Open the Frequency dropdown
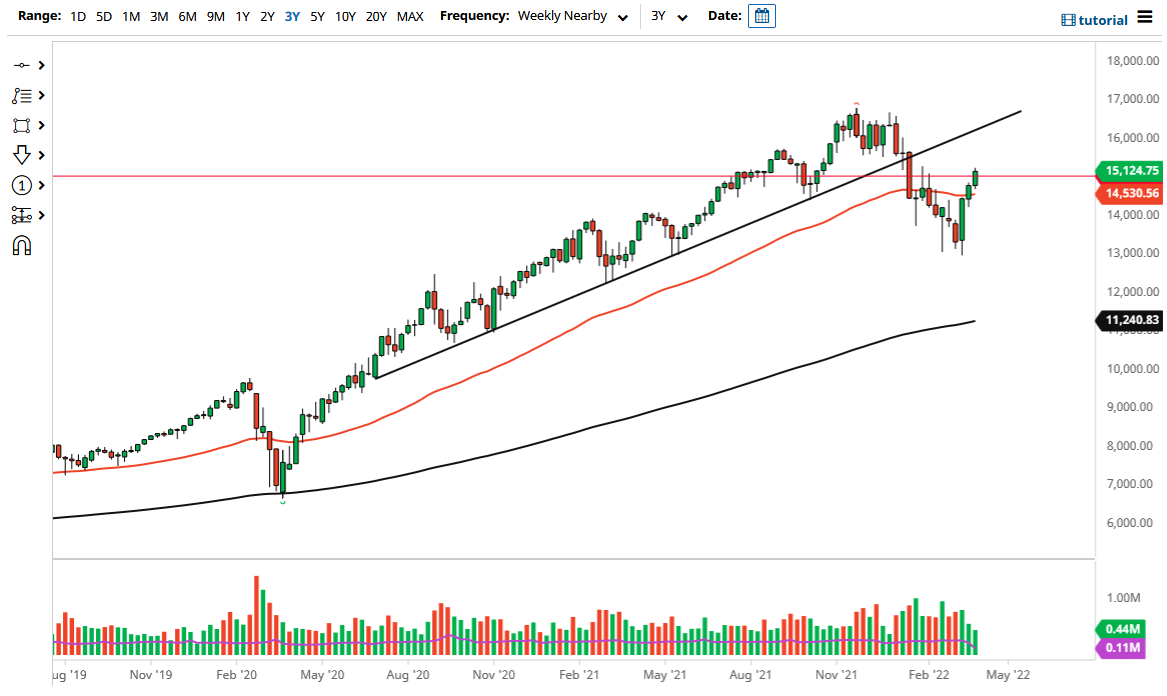 tap(570, 16)
